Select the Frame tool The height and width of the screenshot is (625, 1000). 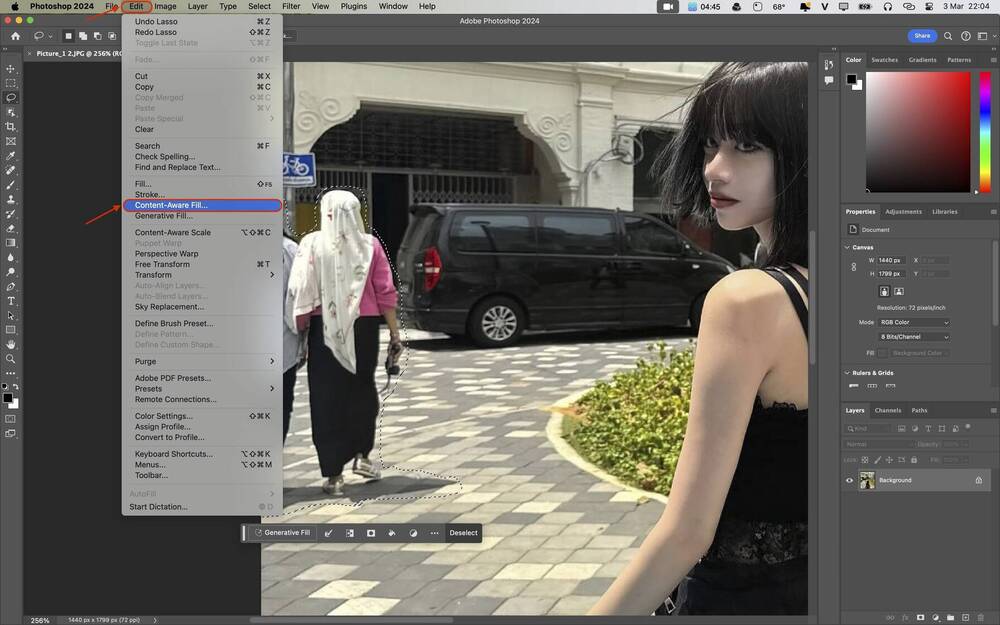pyautogui.click(x=10, y=142)
